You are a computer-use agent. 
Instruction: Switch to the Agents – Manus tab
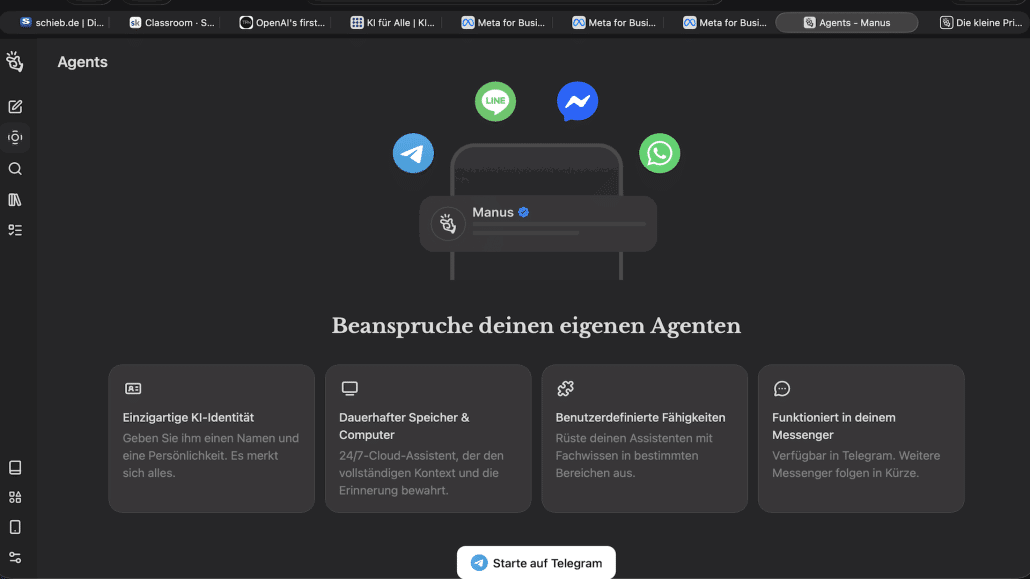point(846,21)
